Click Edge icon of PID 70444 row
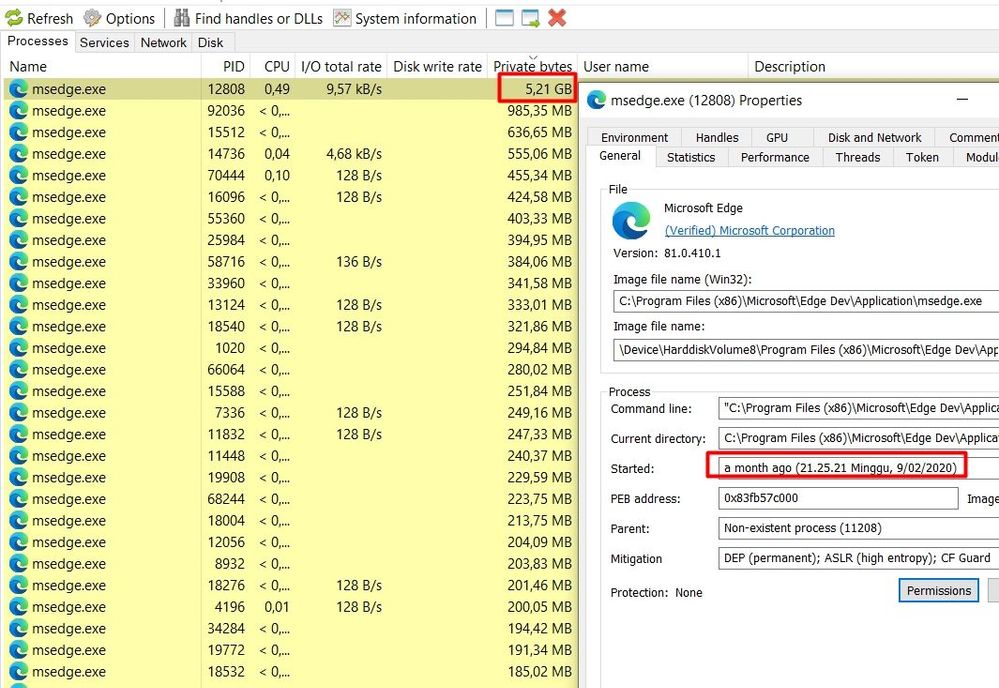999x688 pixels. 19,176
